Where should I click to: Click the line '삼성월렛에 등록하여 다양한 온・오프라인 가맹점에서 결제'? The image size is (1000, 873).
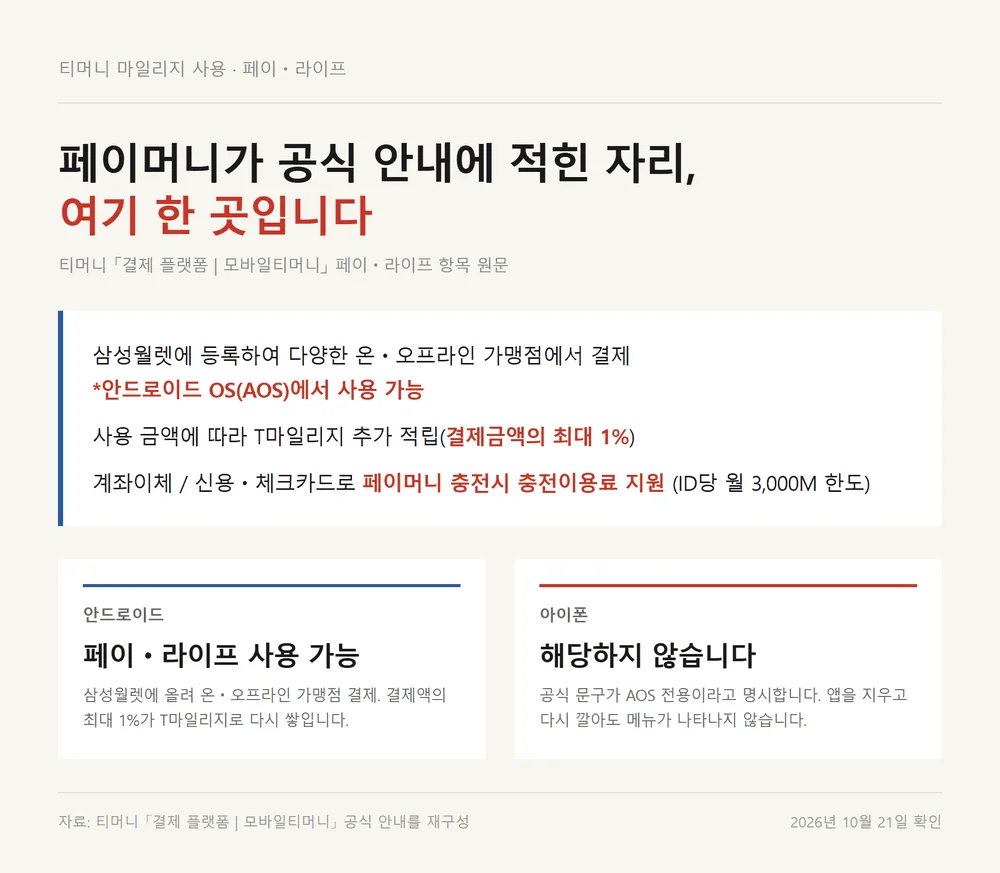[x=362, y=355]
